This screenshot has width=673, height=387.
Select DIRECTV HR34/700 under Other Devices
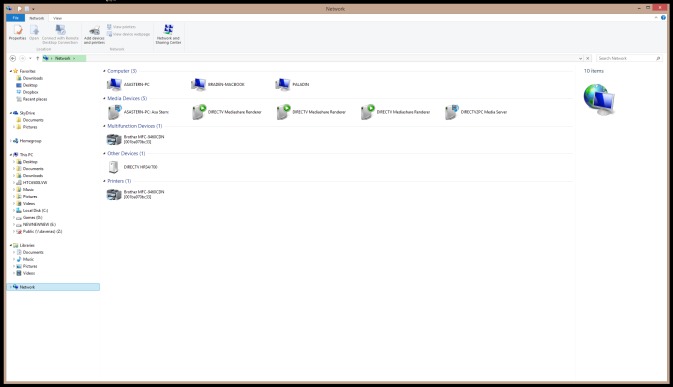(132, 167)
